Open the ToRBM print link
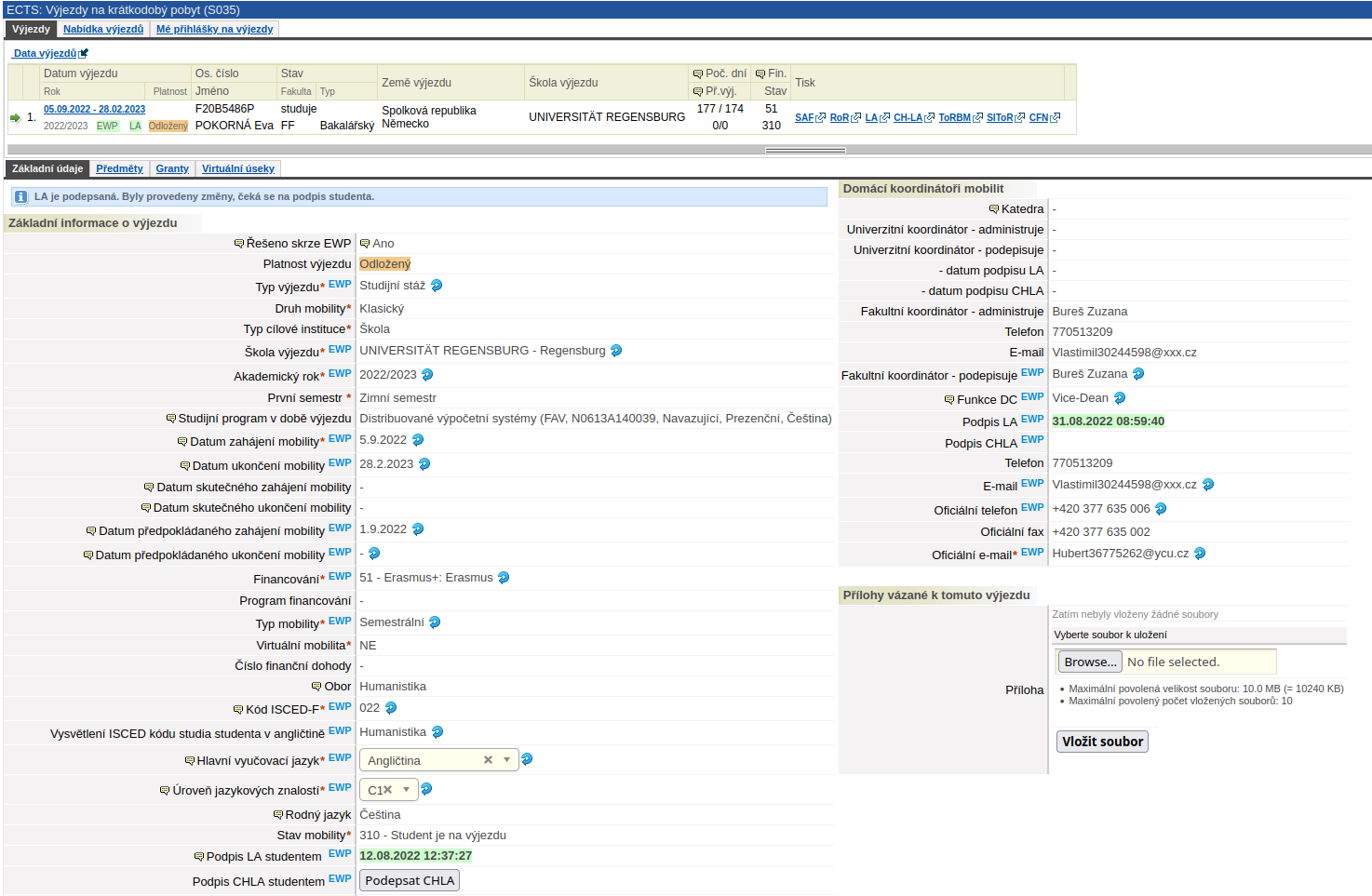 coord(954,118)
